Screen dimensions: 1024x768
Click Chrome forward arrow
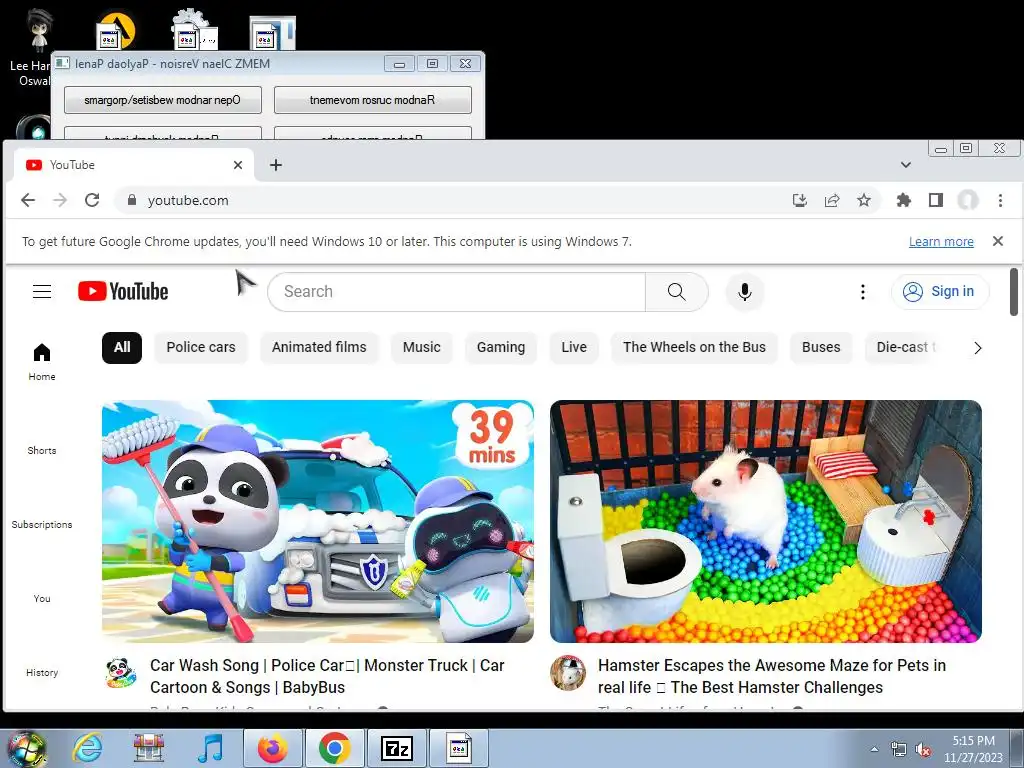[60, 200]
